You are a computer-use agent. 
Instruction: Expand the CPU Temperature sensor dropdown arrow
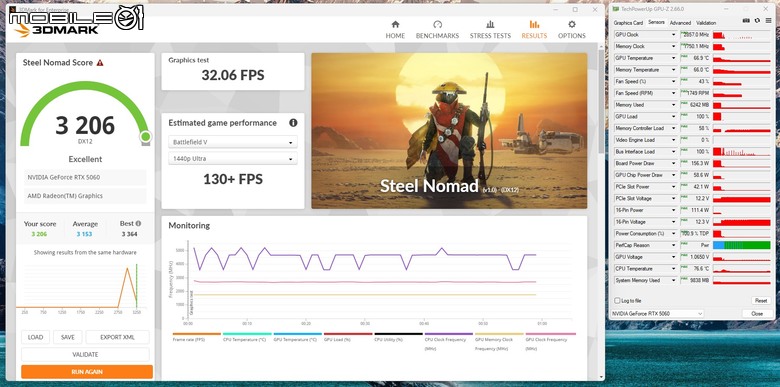click(x=674, y=269)
